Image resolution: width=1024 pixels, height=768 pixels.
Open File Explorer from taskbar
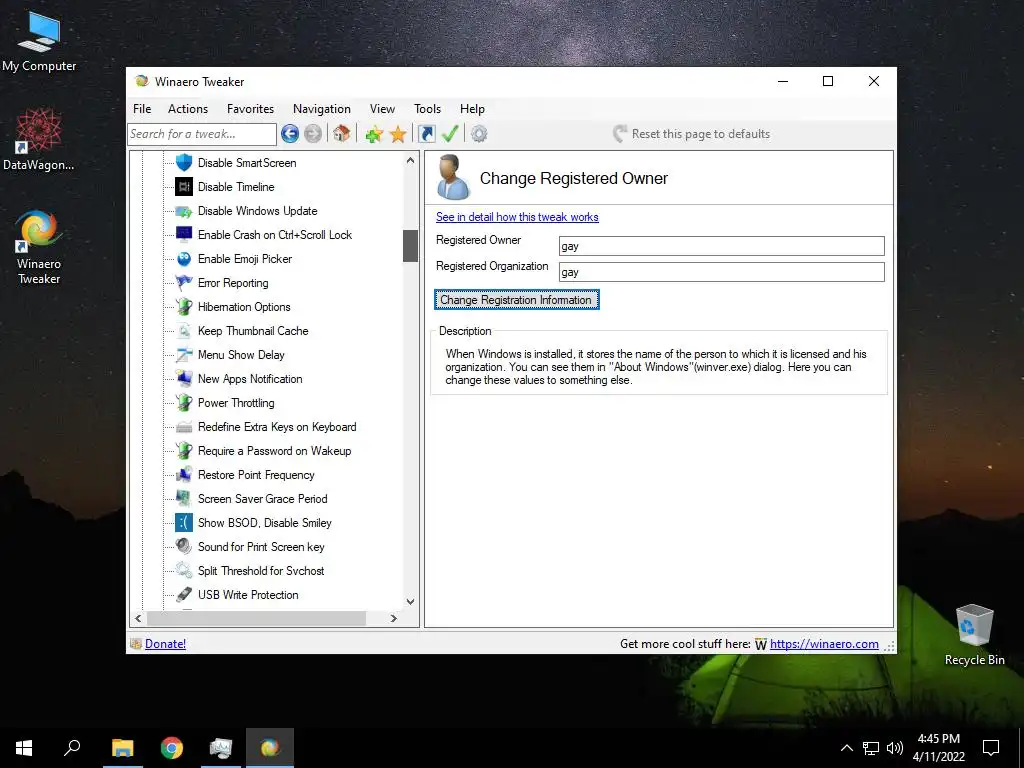[x=122, y=748]
